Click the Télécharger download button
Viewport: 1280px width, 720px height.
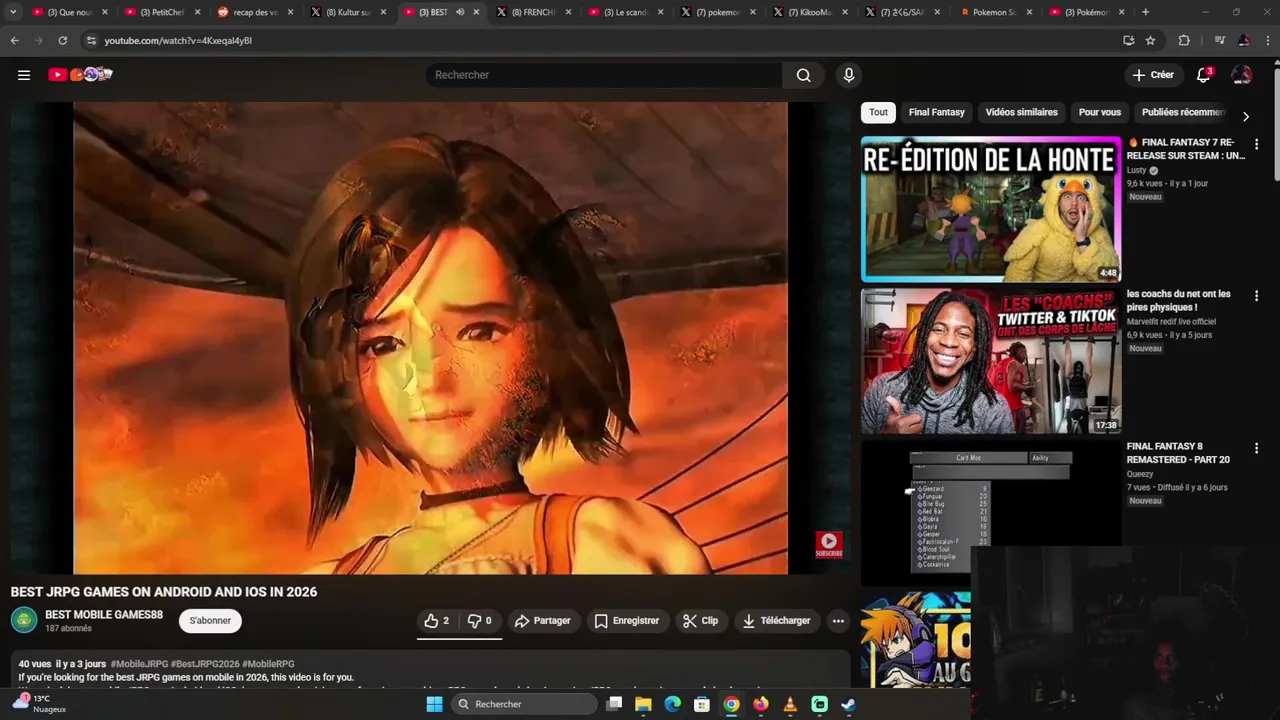coord(776,621)
